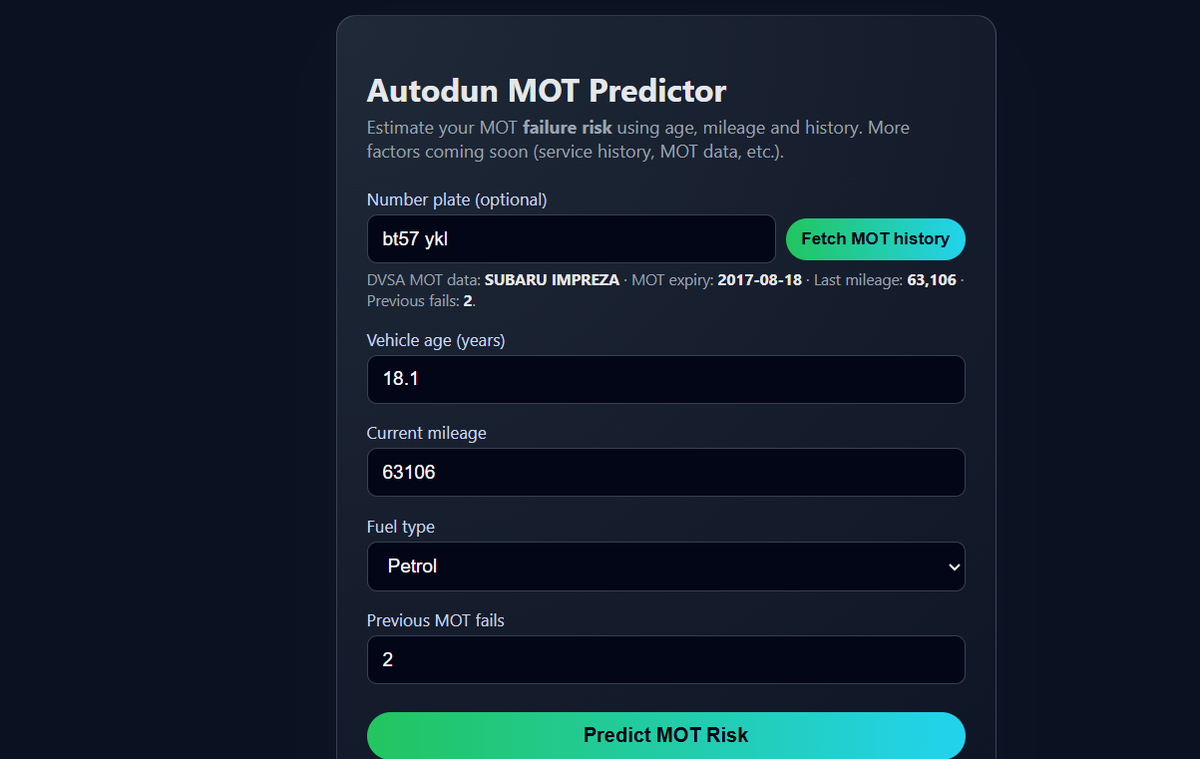Screen dimensions: 1200x759
Task: Click the Vehicle age (years) label
Action: click(436, 340)
